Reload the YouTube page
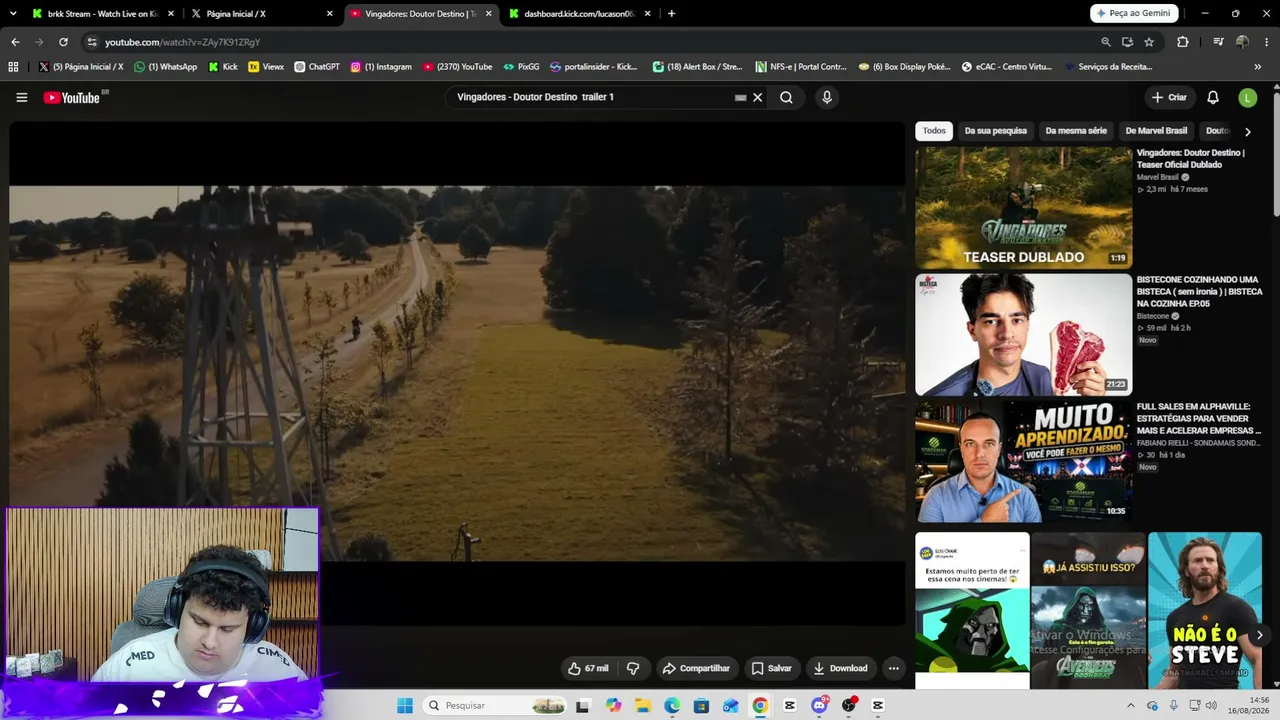This screenshot has width=1280, height=720. (x=63, y=42)
